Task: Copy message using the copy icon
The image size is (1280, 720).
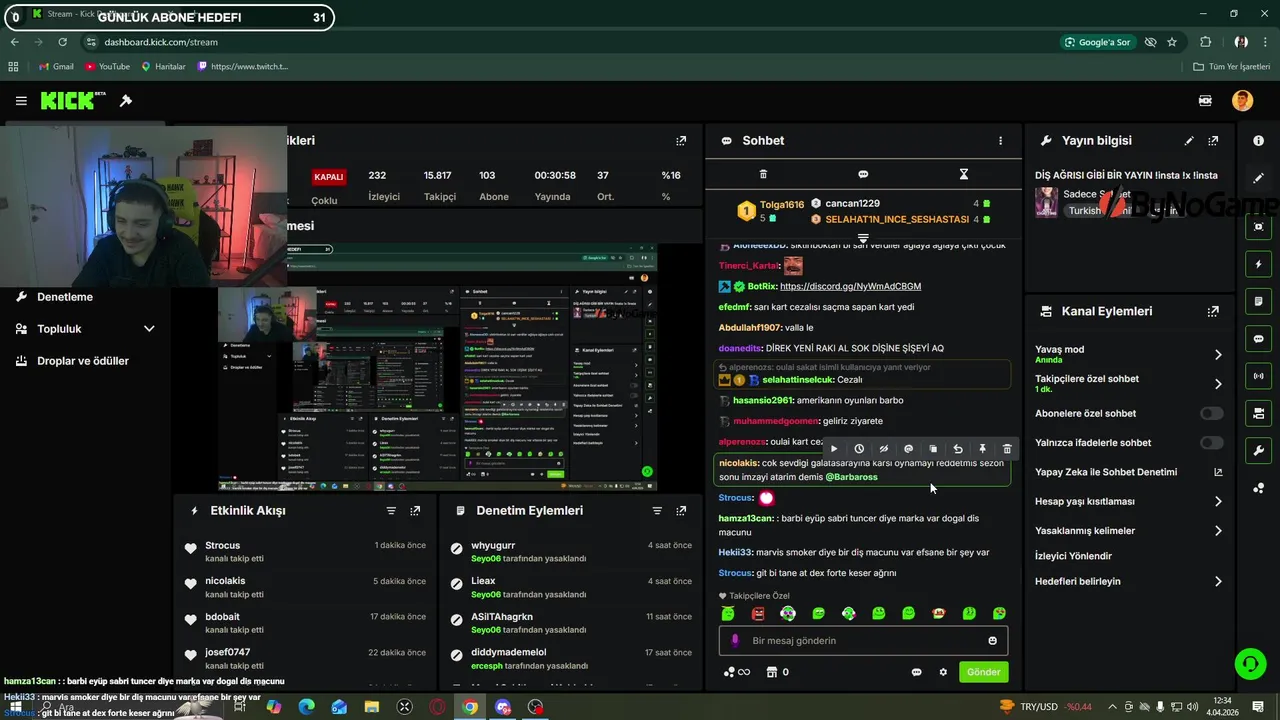Action: coord(933,449)
